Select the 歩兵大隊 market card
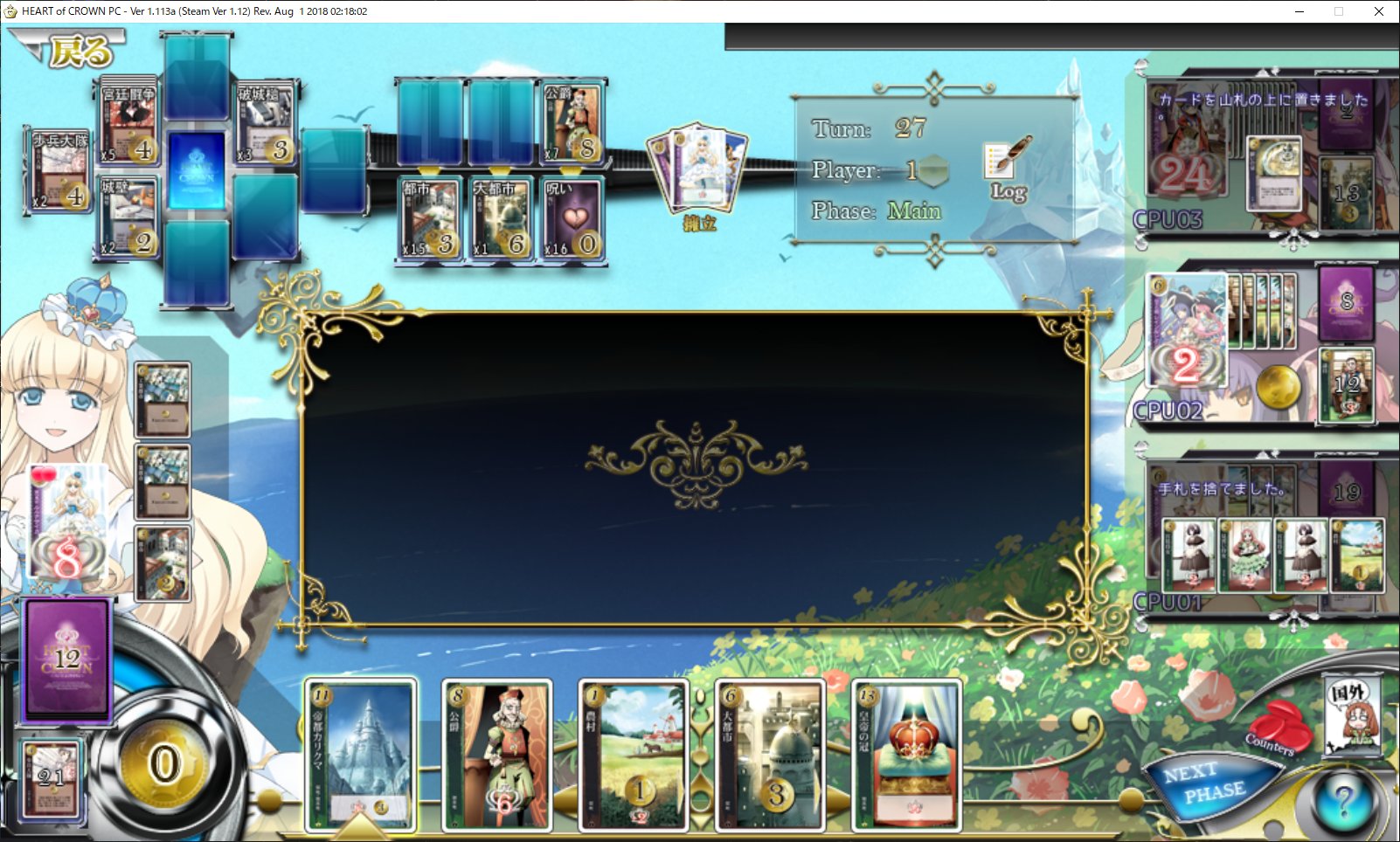Screen dimensions: 1400x842 pos(58,170)
